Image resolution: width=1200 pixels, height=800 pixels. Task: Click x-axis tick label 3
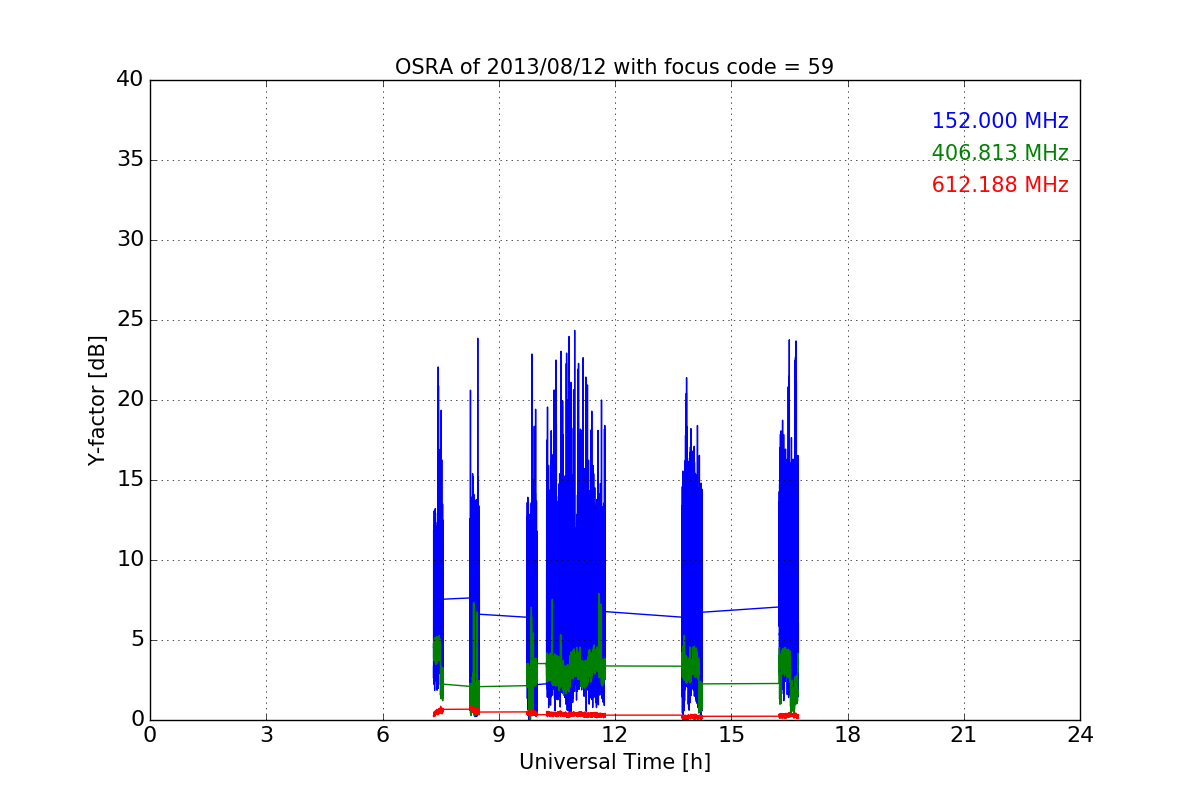[x=266, y=735]
